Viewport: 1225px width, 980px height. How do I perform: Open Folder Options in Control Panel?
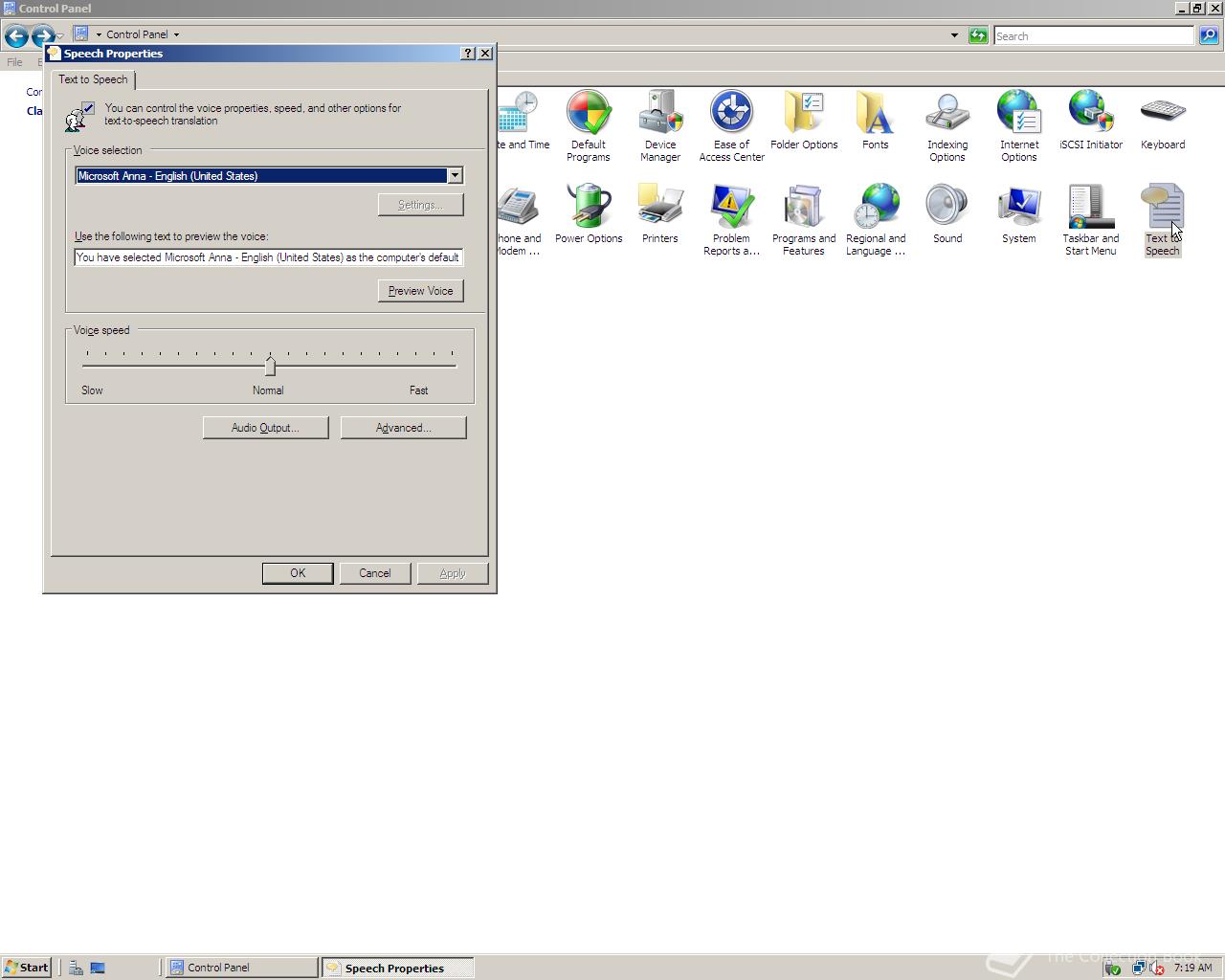tap(804, 120)
